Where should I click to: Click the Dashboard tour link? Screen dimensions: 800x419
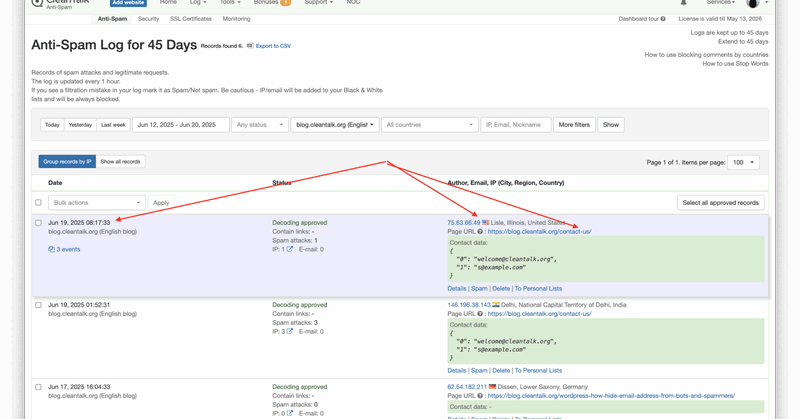coord(639,19)
